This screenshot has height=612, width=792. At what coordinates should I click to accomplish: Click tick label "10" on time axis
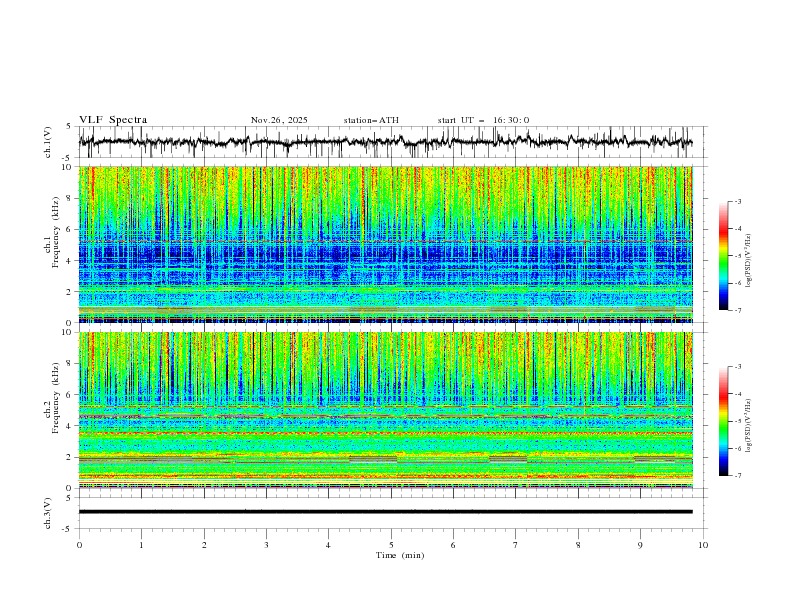[x=703, y=545]
